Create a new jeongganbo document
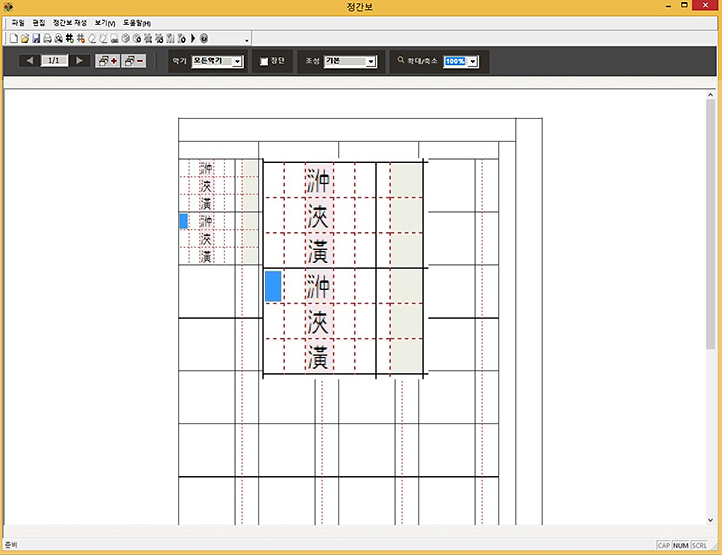 click(x=14, y=38)
